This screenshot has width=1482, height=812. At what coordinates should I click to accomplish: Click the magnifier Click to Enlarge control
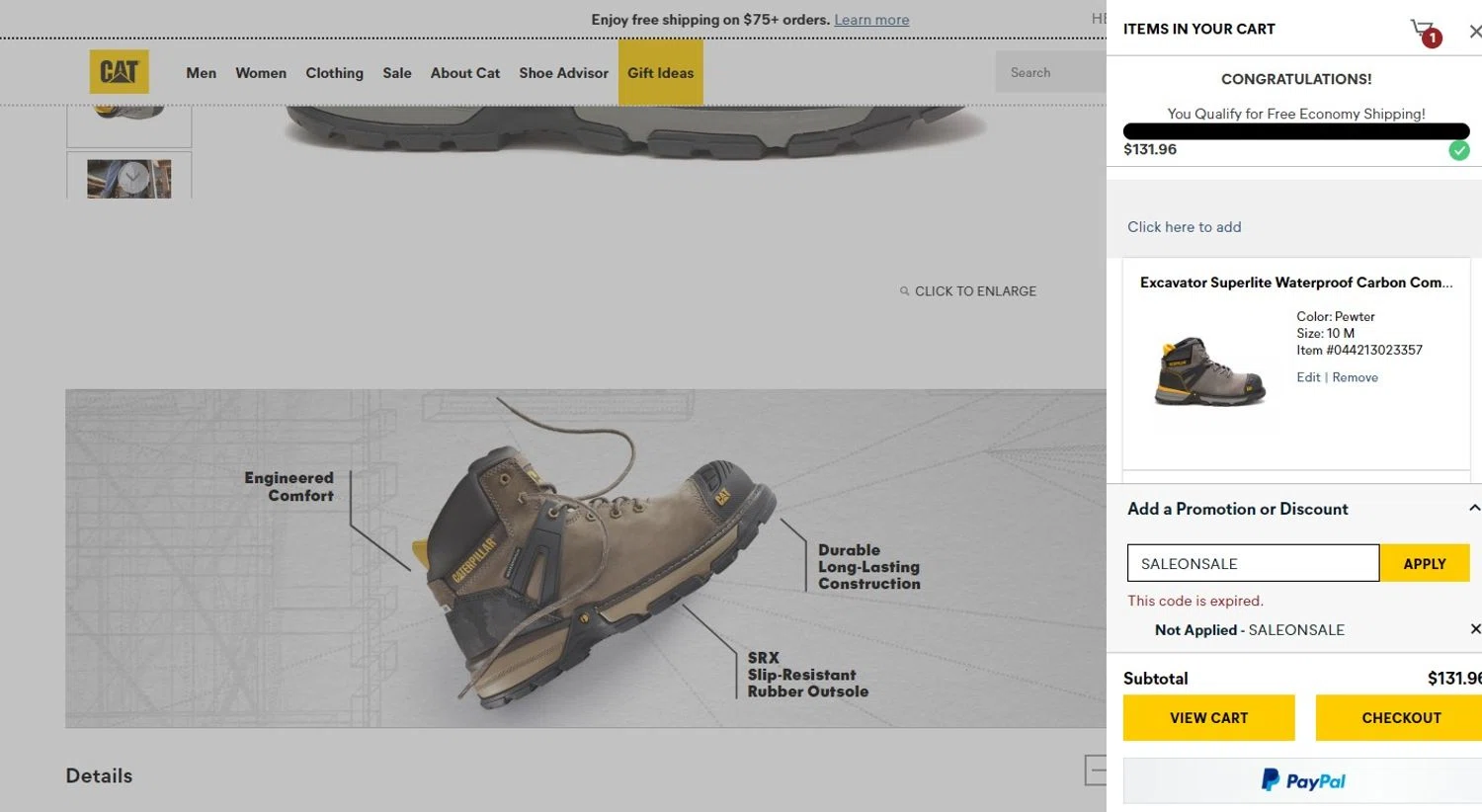[x=968, y=291]
